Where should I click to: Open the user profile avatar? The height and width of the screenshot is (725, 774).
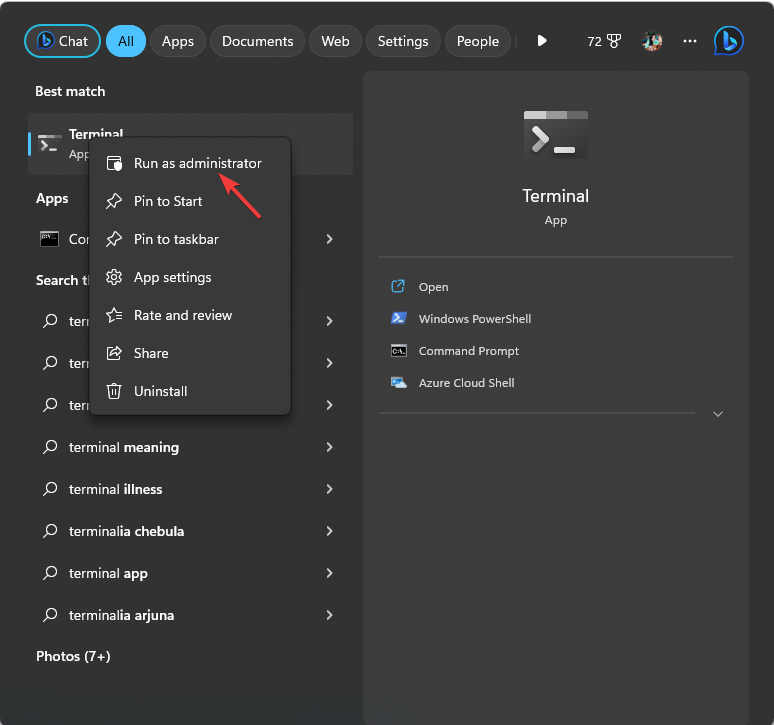coord(652,41)
